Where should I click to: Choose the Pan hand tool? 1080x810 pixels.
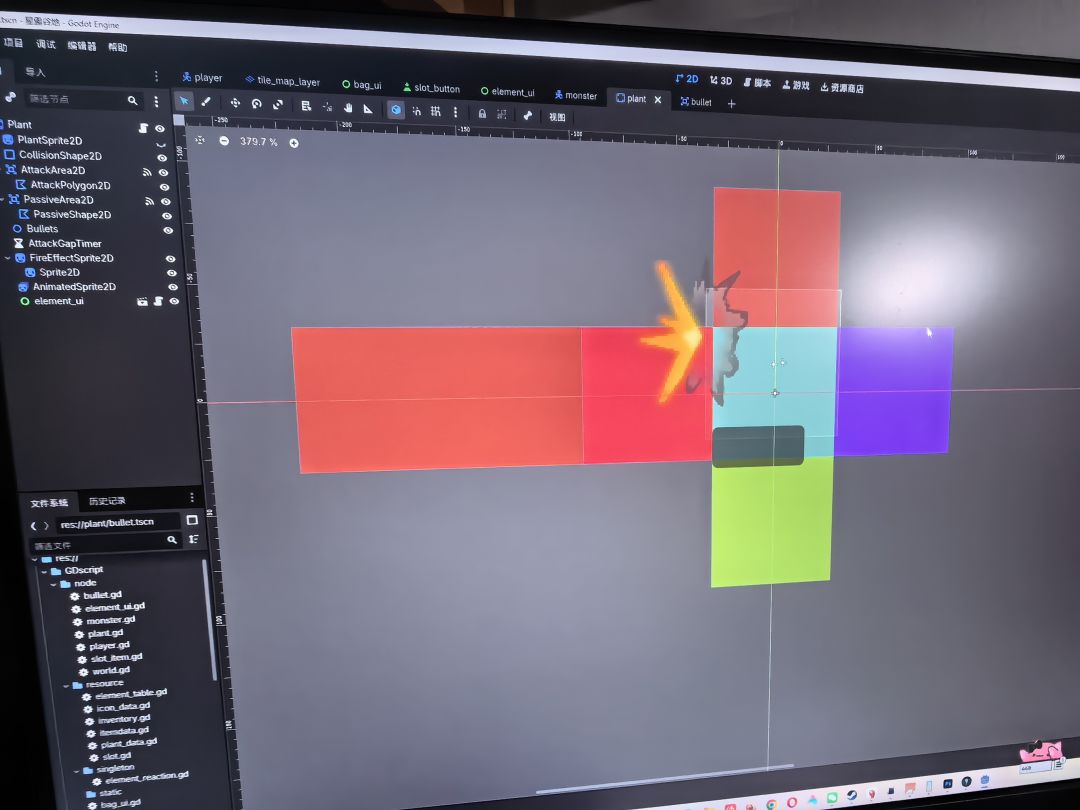[x=348, y=107]
